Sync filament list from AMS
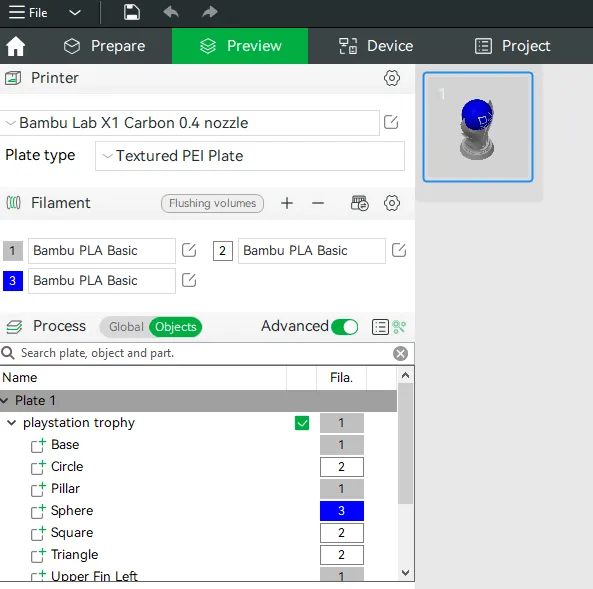Viewport: 593px width, 589px height. tap(360, 203)
